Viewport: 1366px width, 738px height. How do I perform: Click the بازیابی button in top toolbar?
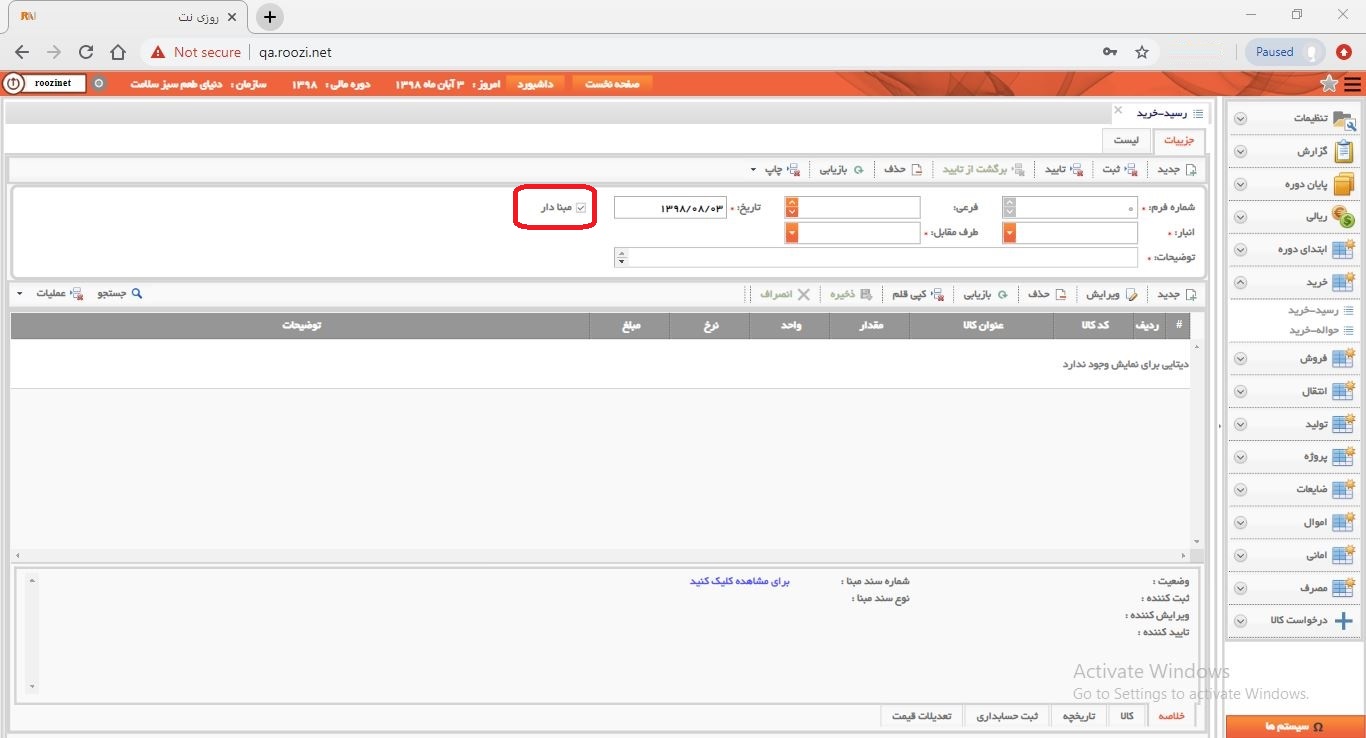[x=842, y=169]
